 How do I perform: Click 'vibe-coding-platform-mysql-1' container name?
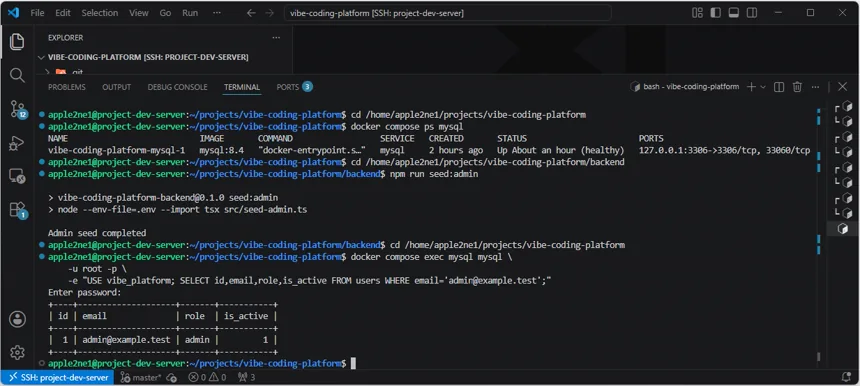tap(117, 150)
